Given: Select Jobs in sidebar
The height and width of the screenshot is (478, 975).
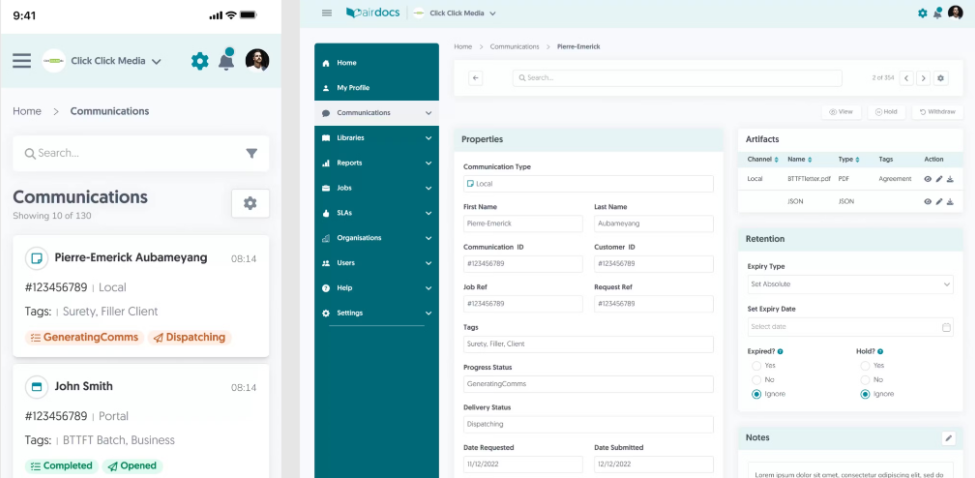Looking at the screenshot, I should 376,188.
